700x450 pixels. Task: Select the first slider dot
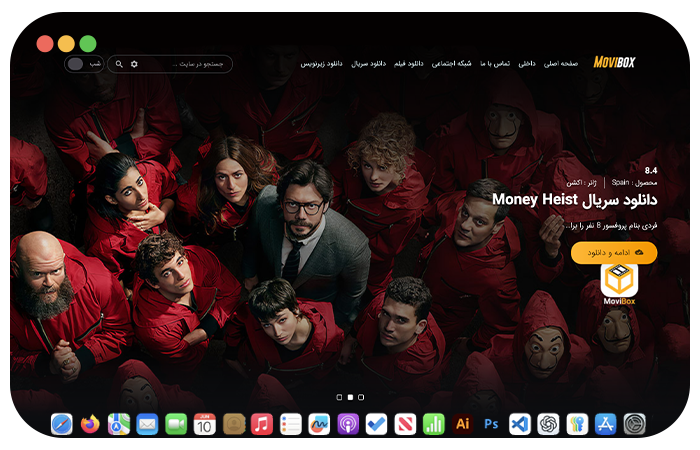click(339, 397)
